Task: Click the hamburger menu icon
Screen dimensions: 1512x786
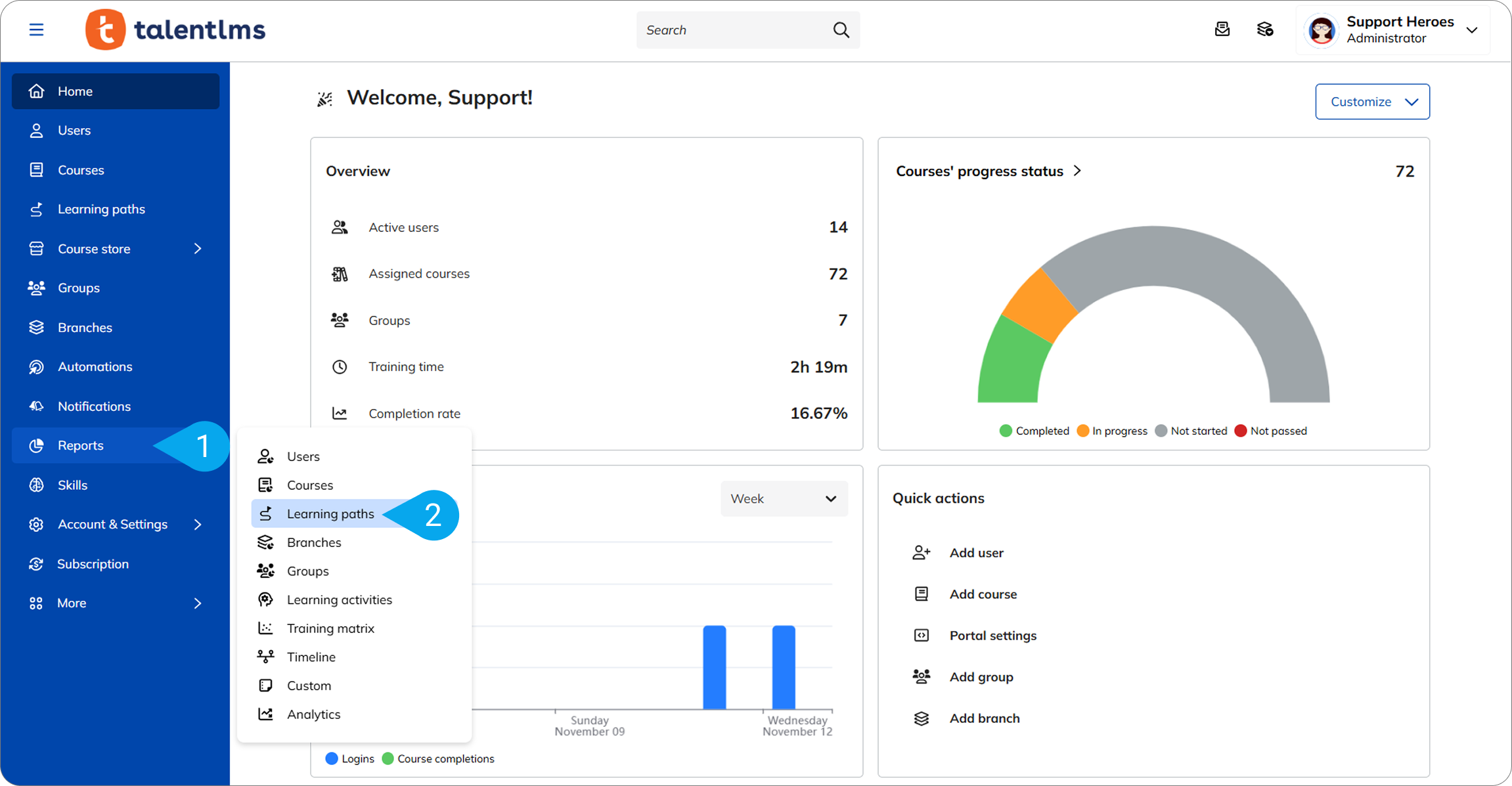Action: pyautogui.click(x=36, y=30)
